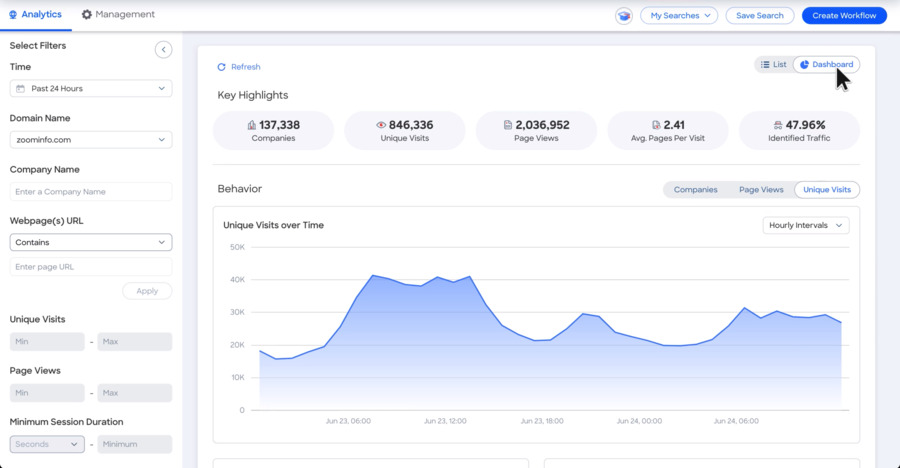Click the calendar icon in Time filter
900x468 pixels.
(21, 88)
